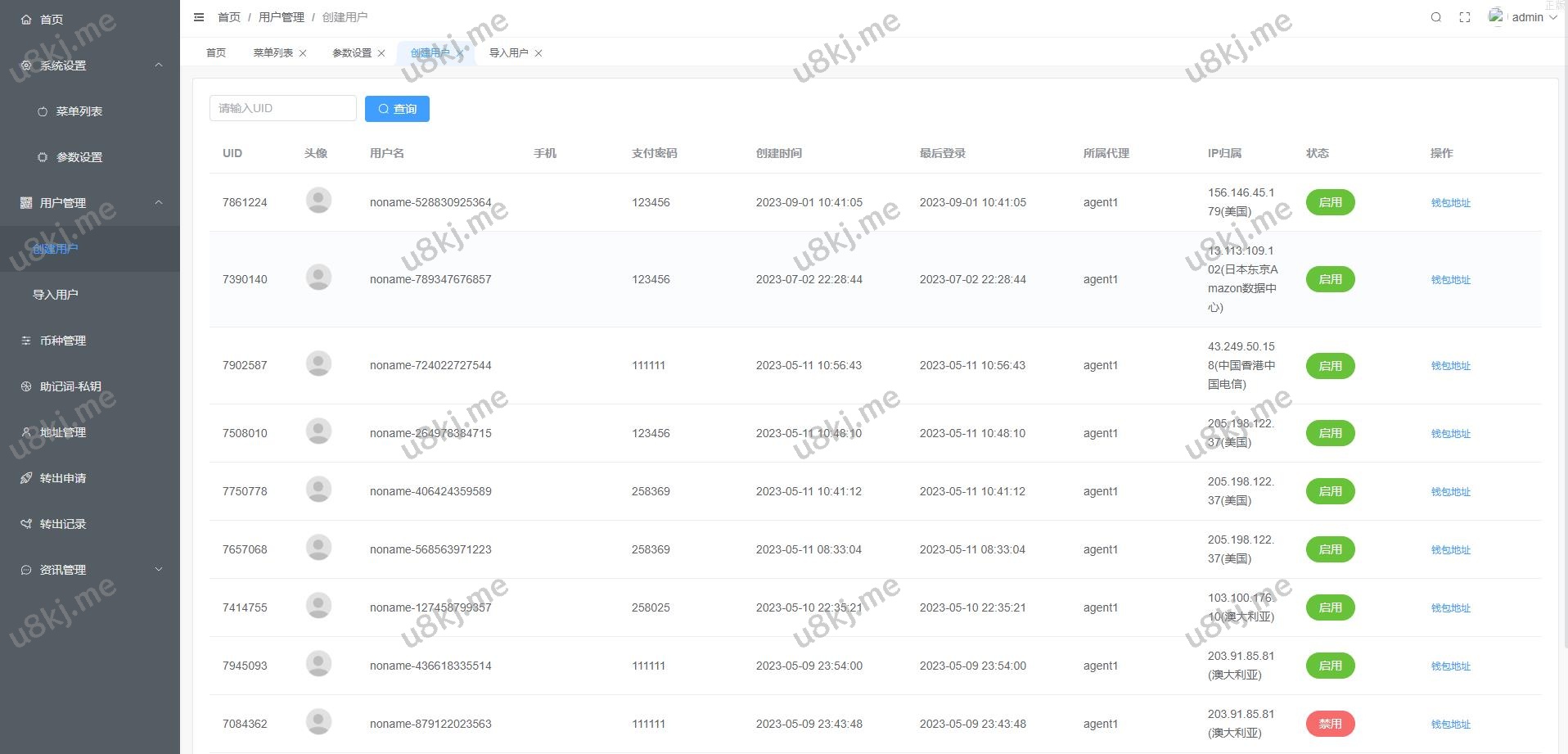Click the sidebar collapse hamburger icon
The height and width of the screenshot is (754, 1568).
(x=199, y=17)
